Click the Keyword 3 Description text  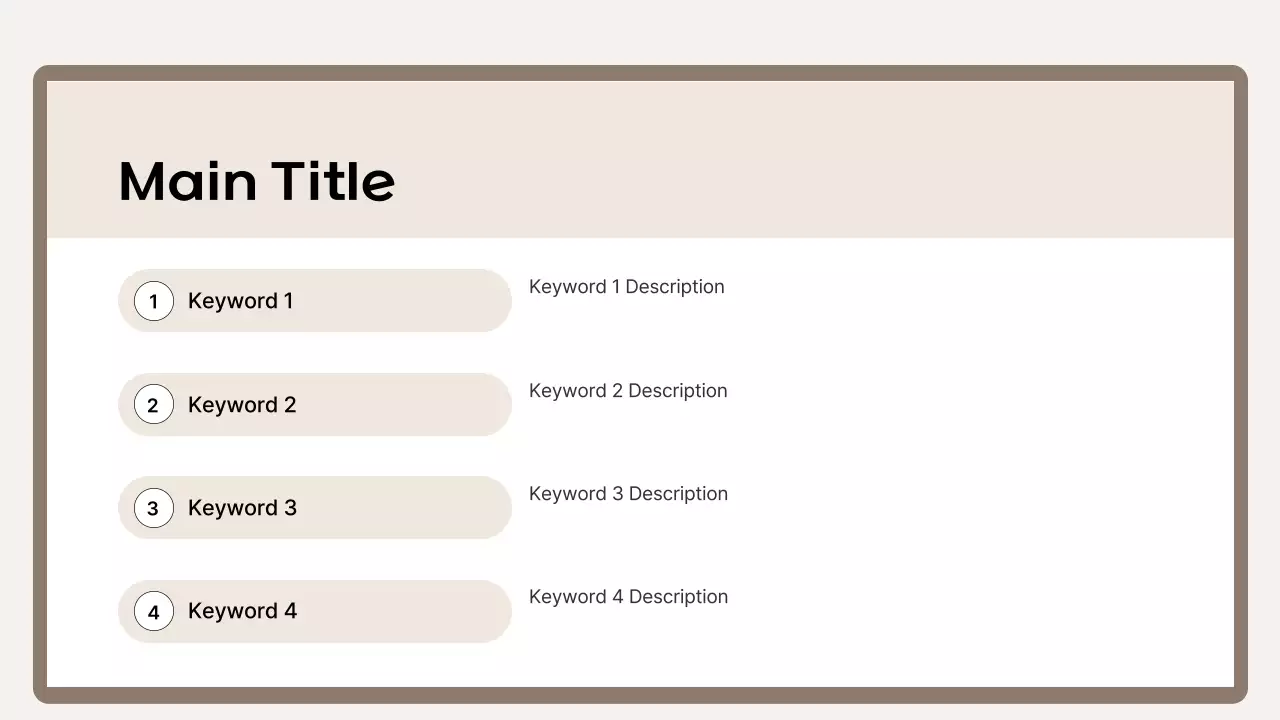628,494
